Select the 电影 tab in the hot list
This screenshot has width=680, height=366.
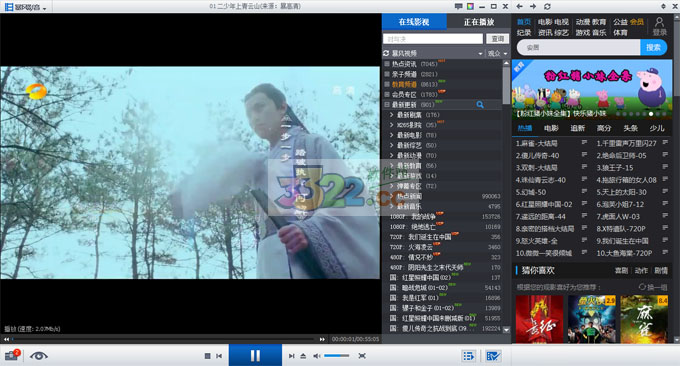(551, 128)
